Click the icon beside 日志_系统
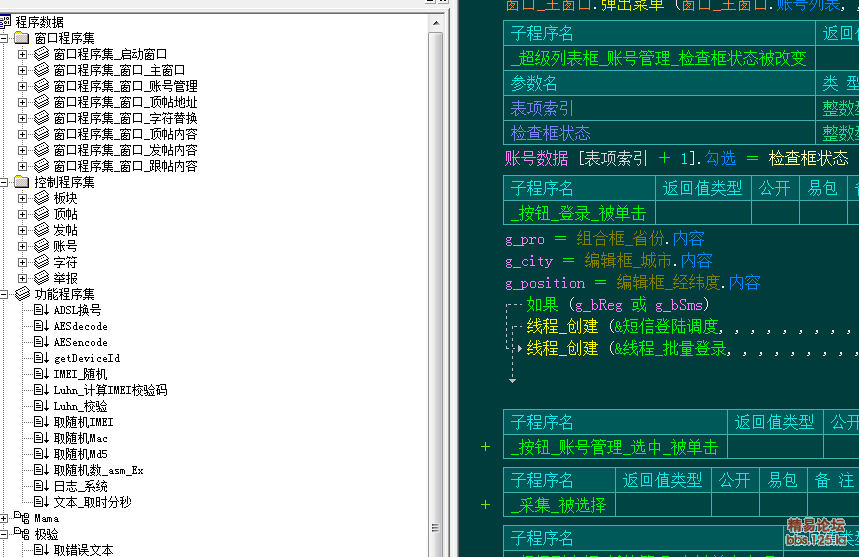Viewport: 859px width, 557px height. [41, 486]
